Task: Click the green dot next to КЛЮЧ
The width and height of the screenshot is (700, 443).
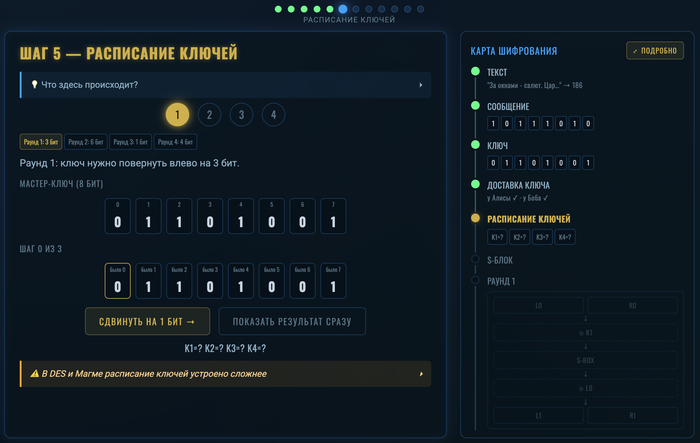Action: (x=475, y=145)
